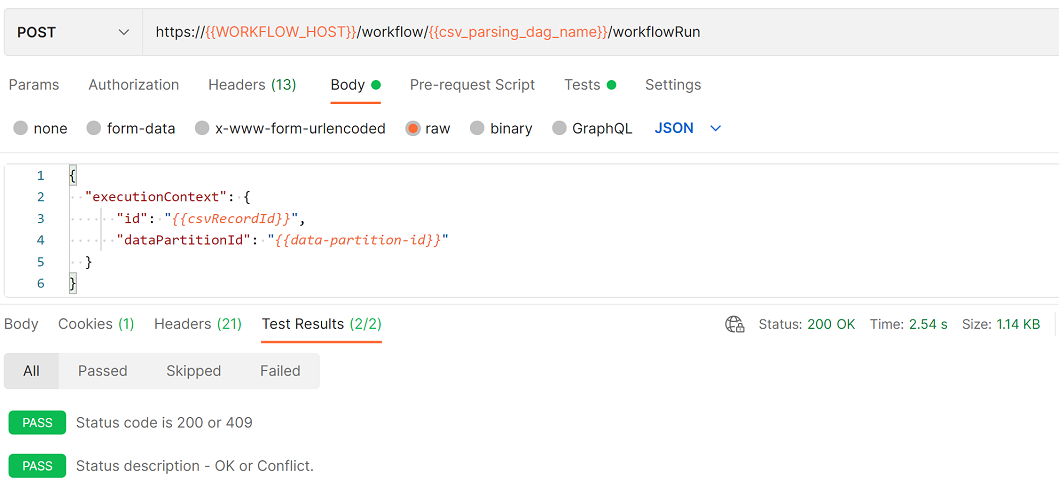The height and width of the screenshot is (494, 1059).
Task: Click green PASS badge for status code test
Action: pos(37,422)
